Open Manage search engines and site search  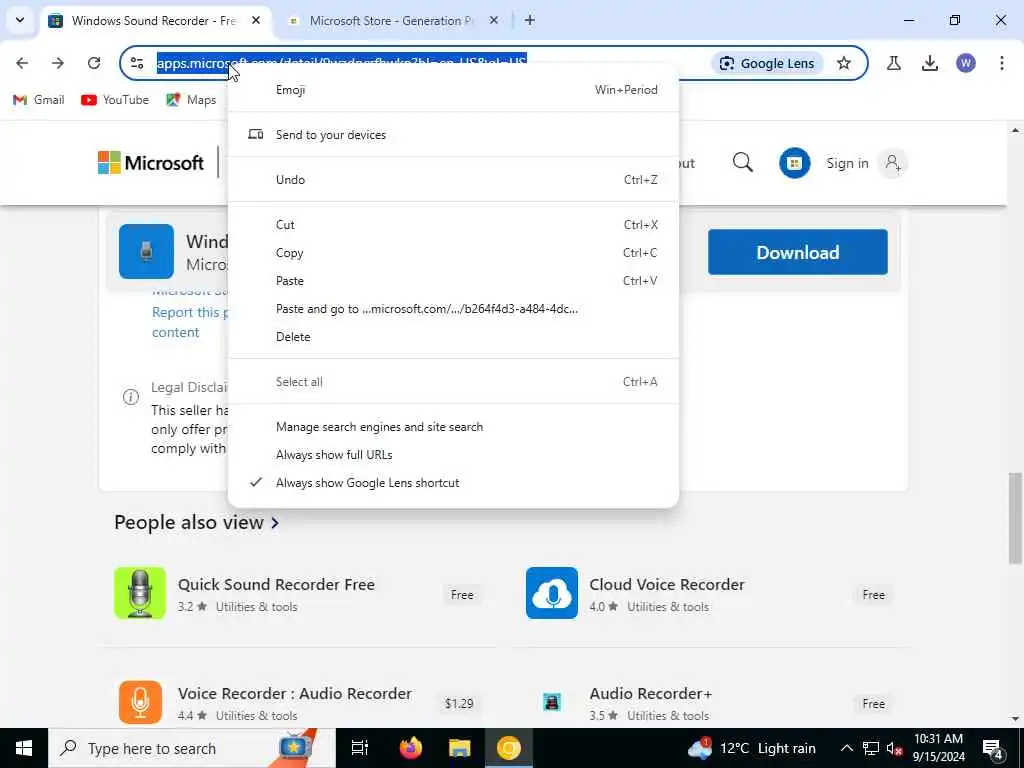click(453, 427)
